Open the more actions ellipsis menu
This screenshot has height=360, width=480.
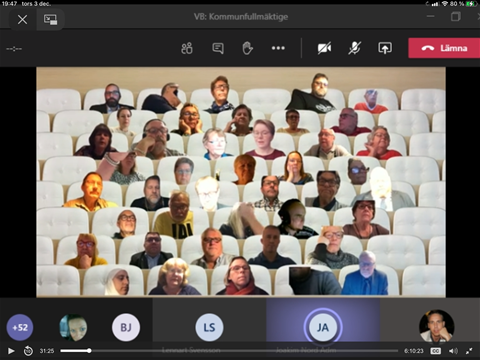278,48
